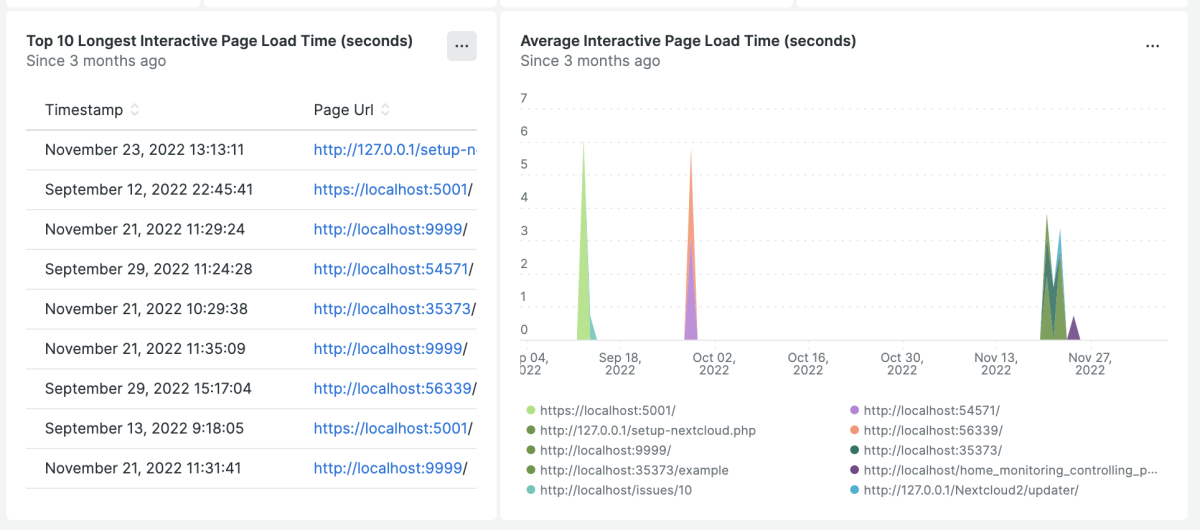Open localhost:54571 link in the table
Screen dimensions: 1200x530
[390, 269]
